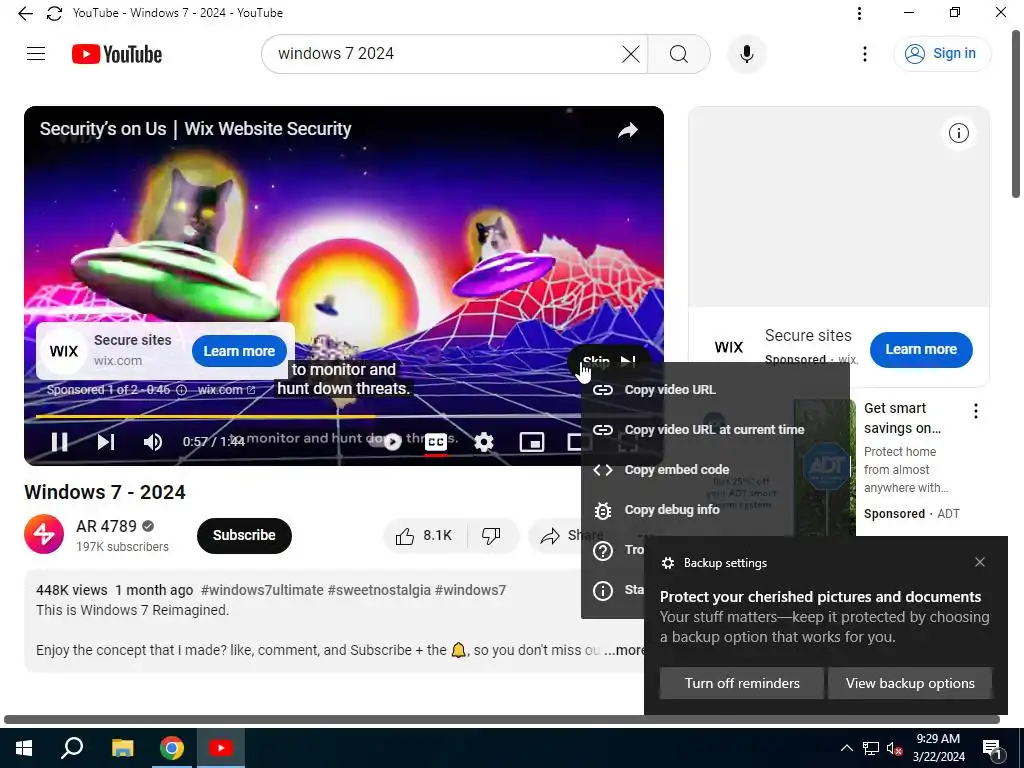Go to the YouTube home logo
This screenshot has height=768, width=1024.
tap(117, 54)
